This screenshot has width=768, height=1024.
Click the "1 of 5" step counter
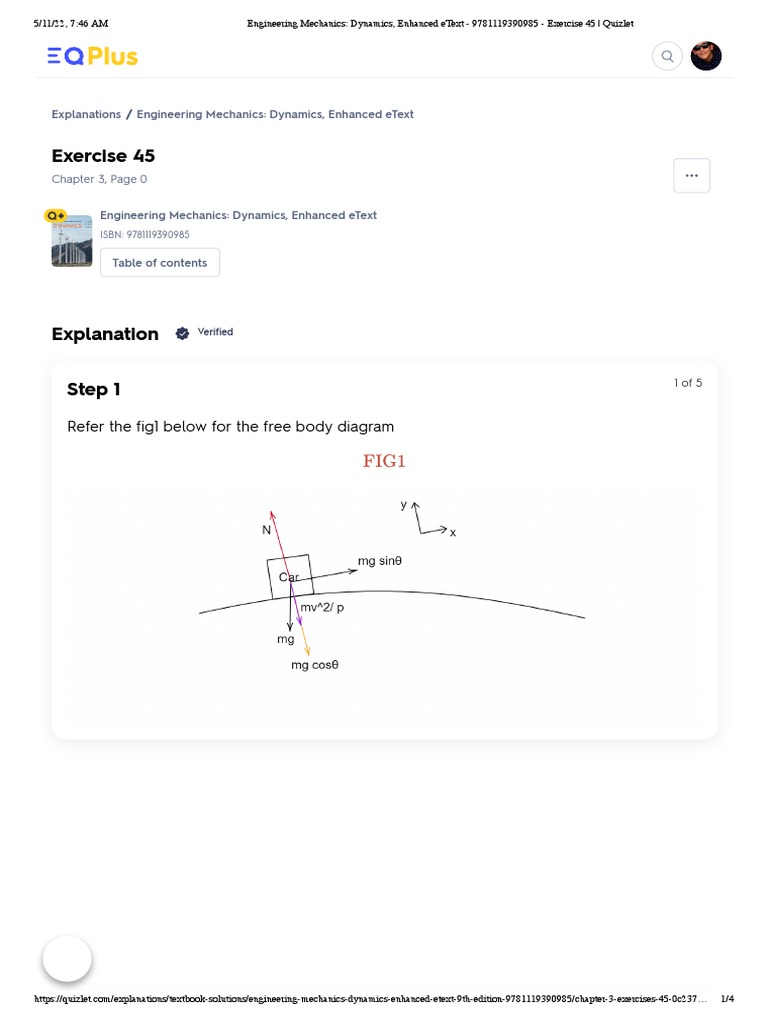(688, 383)
